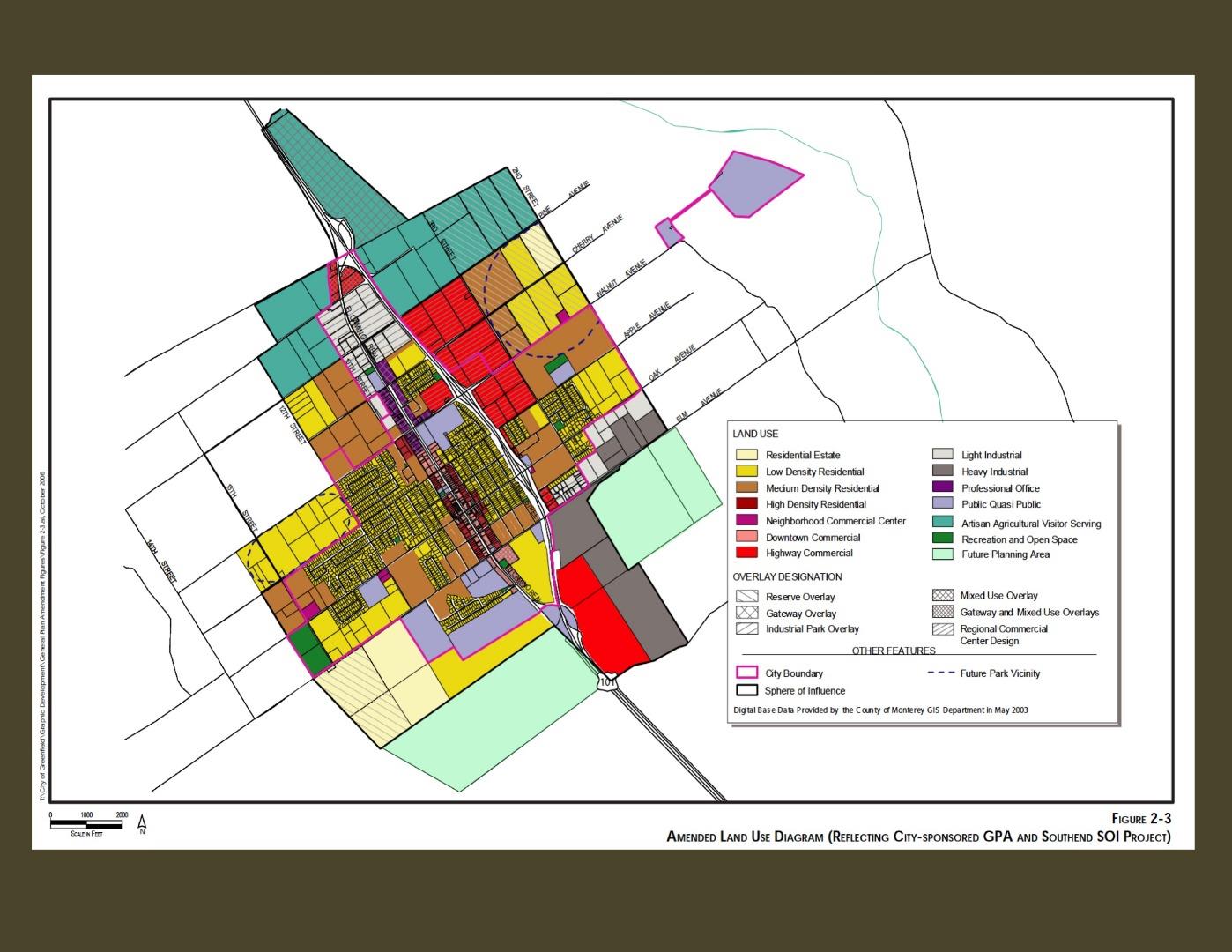
Task: Pick the Highway Commercial red legend swatch
Action: 747,553
